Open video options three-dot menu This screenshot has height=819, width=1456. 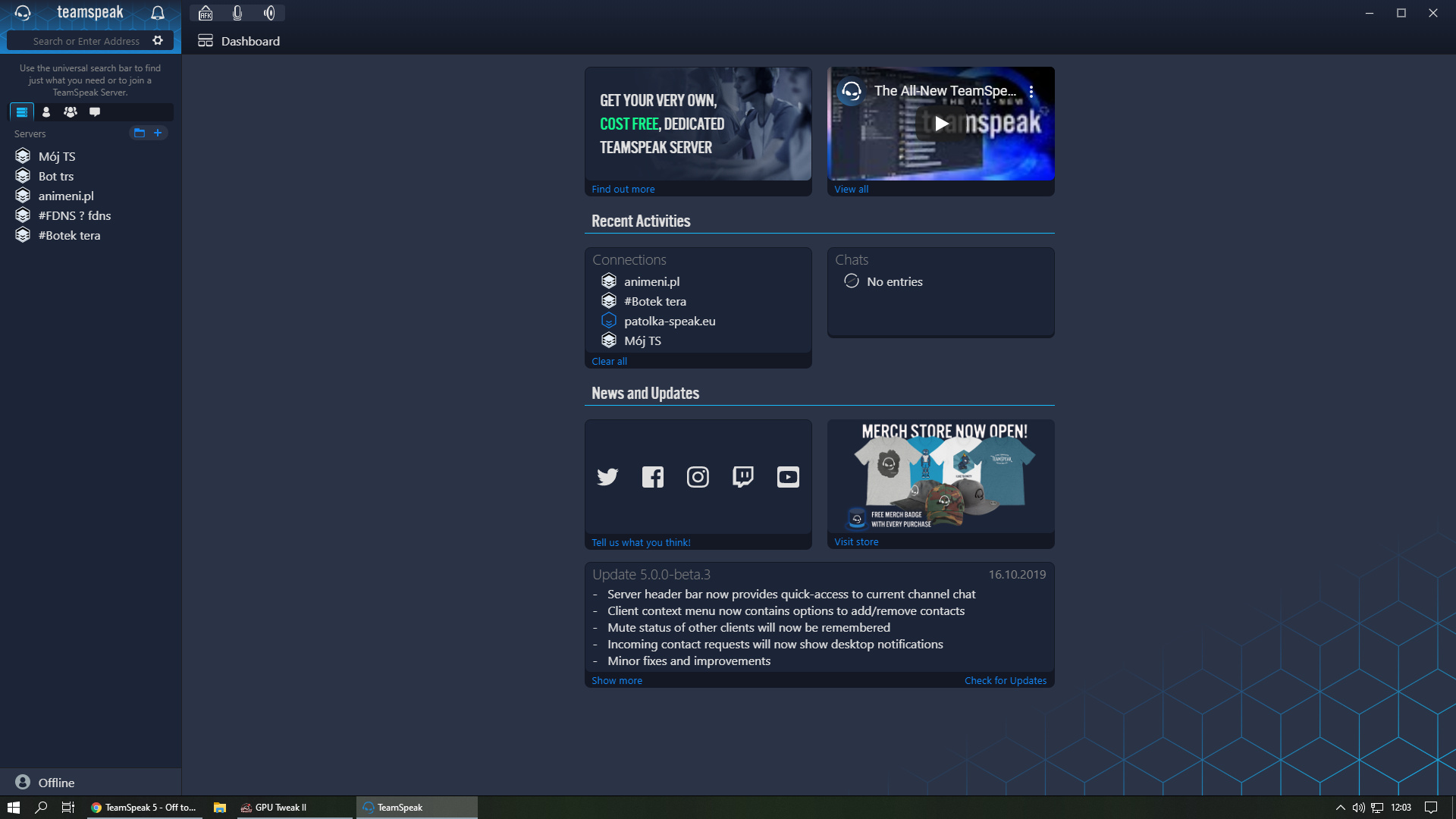(x=1031, y=92)
